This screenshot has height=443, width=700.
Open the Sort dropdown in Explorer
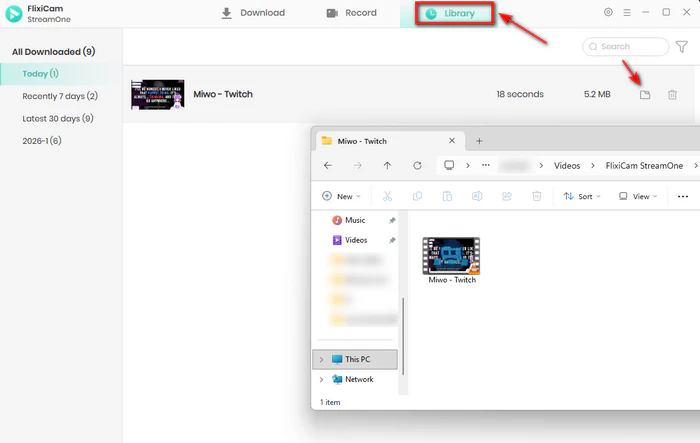click(582, 197)
